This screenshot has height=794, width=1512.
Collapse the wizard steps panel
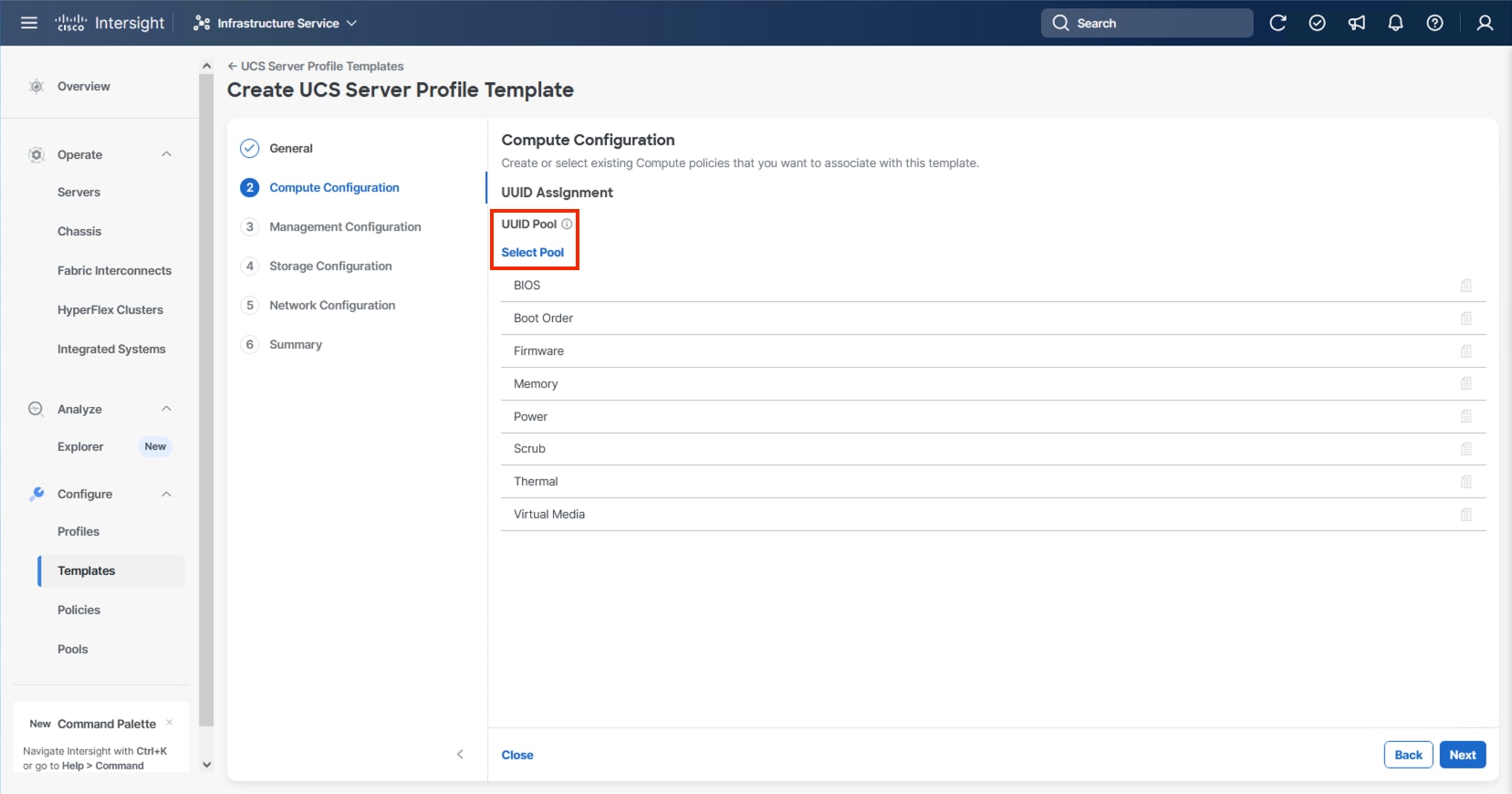(460, 754)
